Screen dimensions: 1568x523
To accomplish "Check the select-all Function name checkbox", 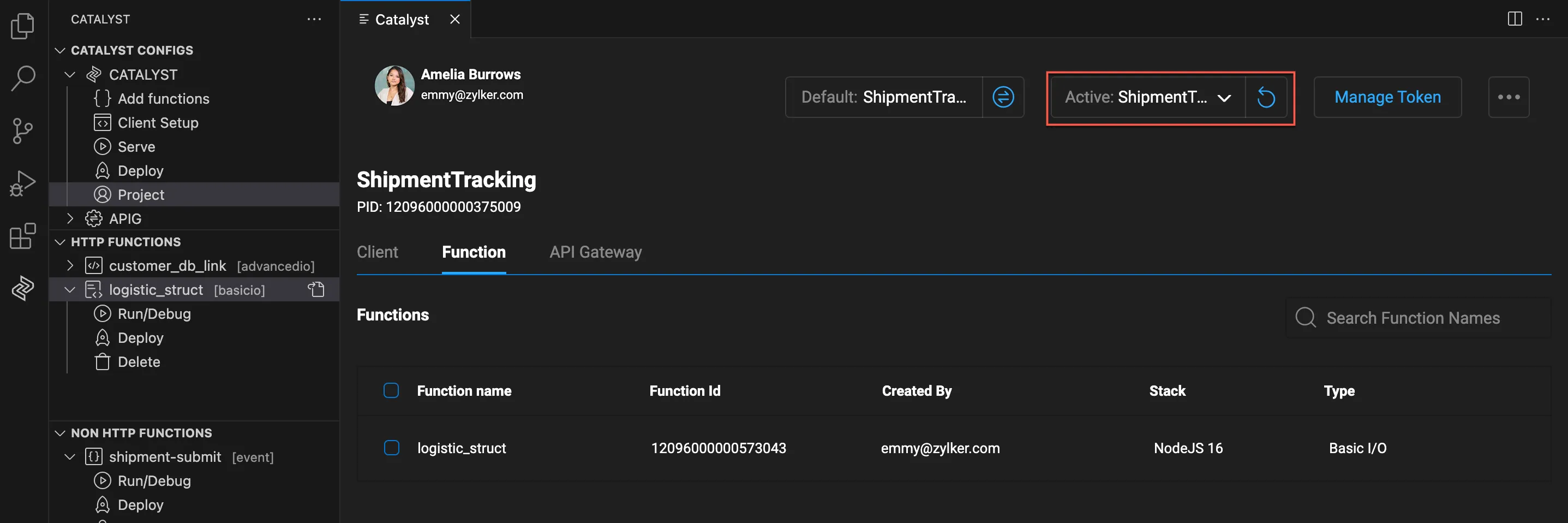I will [x=391, y=390].
